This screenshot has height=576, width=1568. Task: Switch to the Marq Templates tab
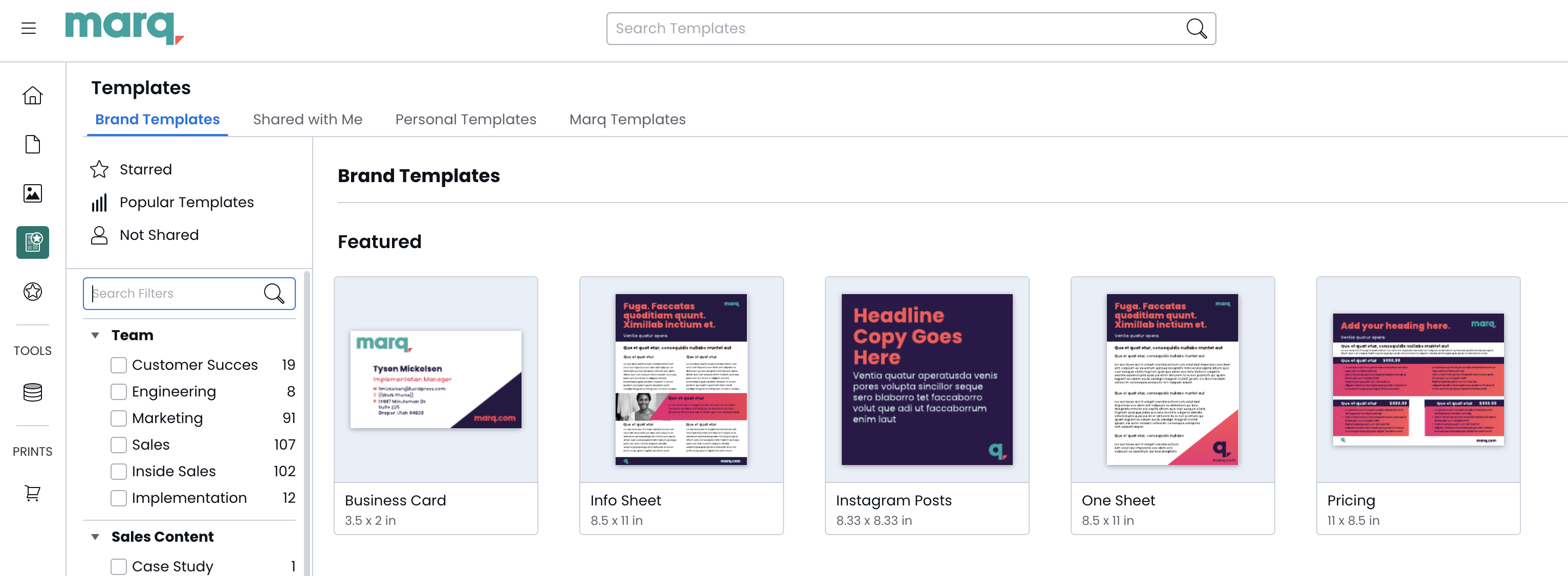[x=627, y=119]
